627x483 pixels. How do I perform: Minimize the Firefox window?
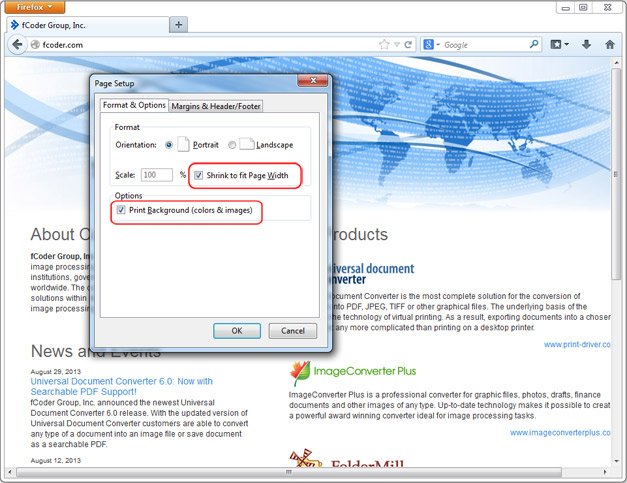[x=565, y=8]
